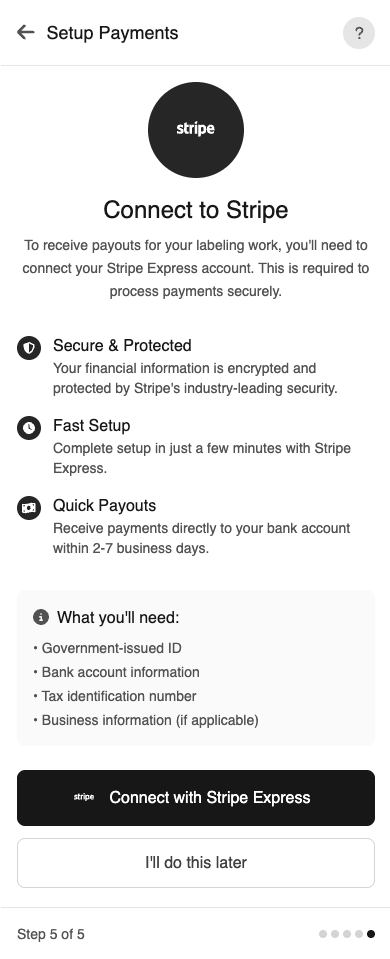Select the first step indicator dot
The image size is (390, 959).
(323, 934)
